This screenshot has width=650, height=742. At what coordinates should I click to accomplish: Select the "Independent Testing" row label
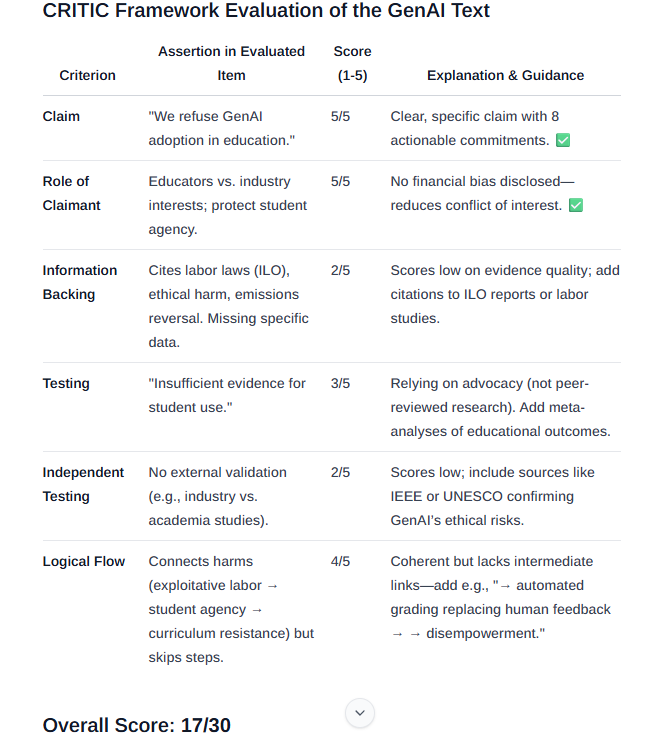(83, 484)
